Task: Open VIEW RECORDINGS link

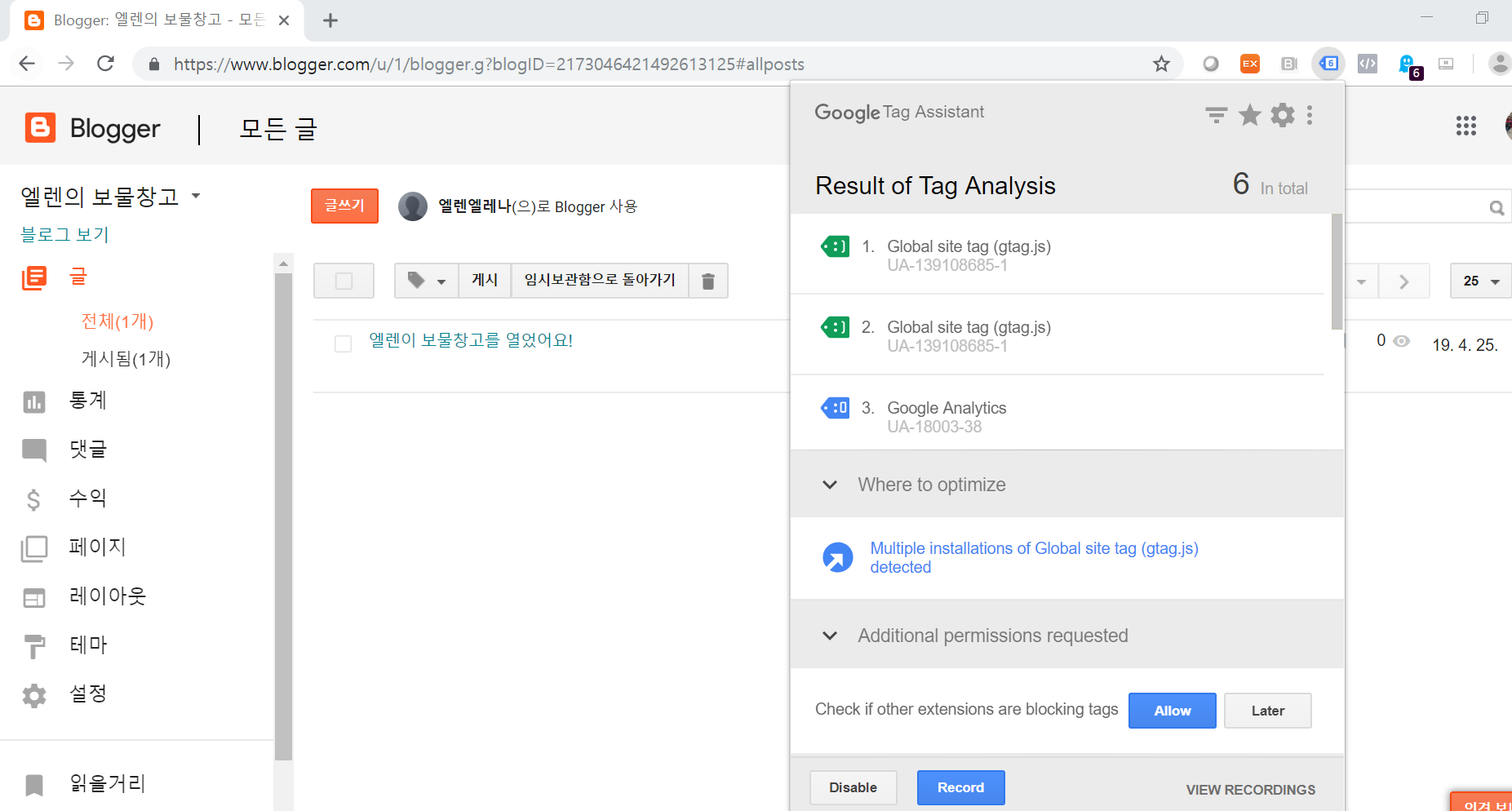Action: click(1251, 790)
